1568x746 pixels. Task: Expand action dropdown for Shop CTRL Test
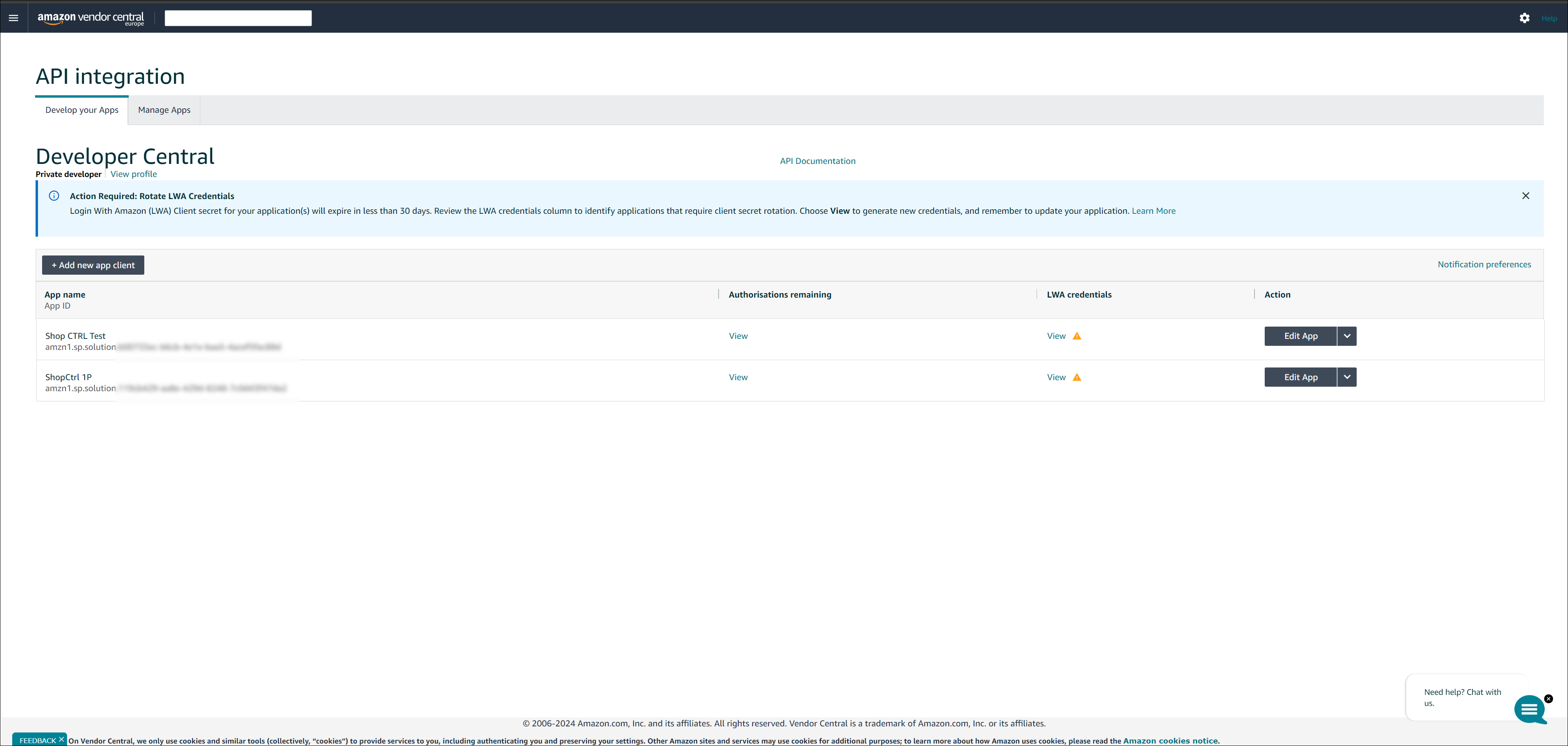(x=1347, y=336)
